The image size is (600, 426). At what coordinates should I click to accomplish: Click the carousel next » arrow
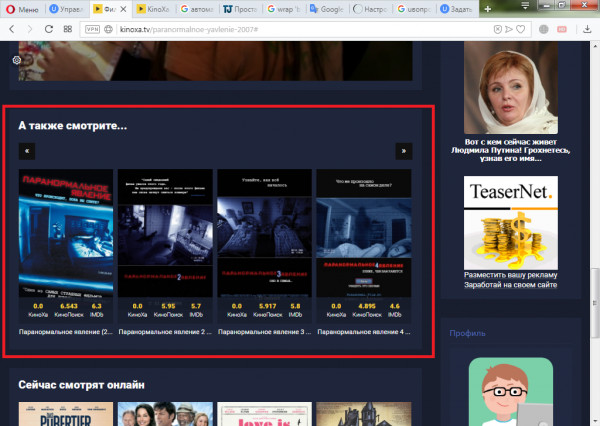point(404,151)
